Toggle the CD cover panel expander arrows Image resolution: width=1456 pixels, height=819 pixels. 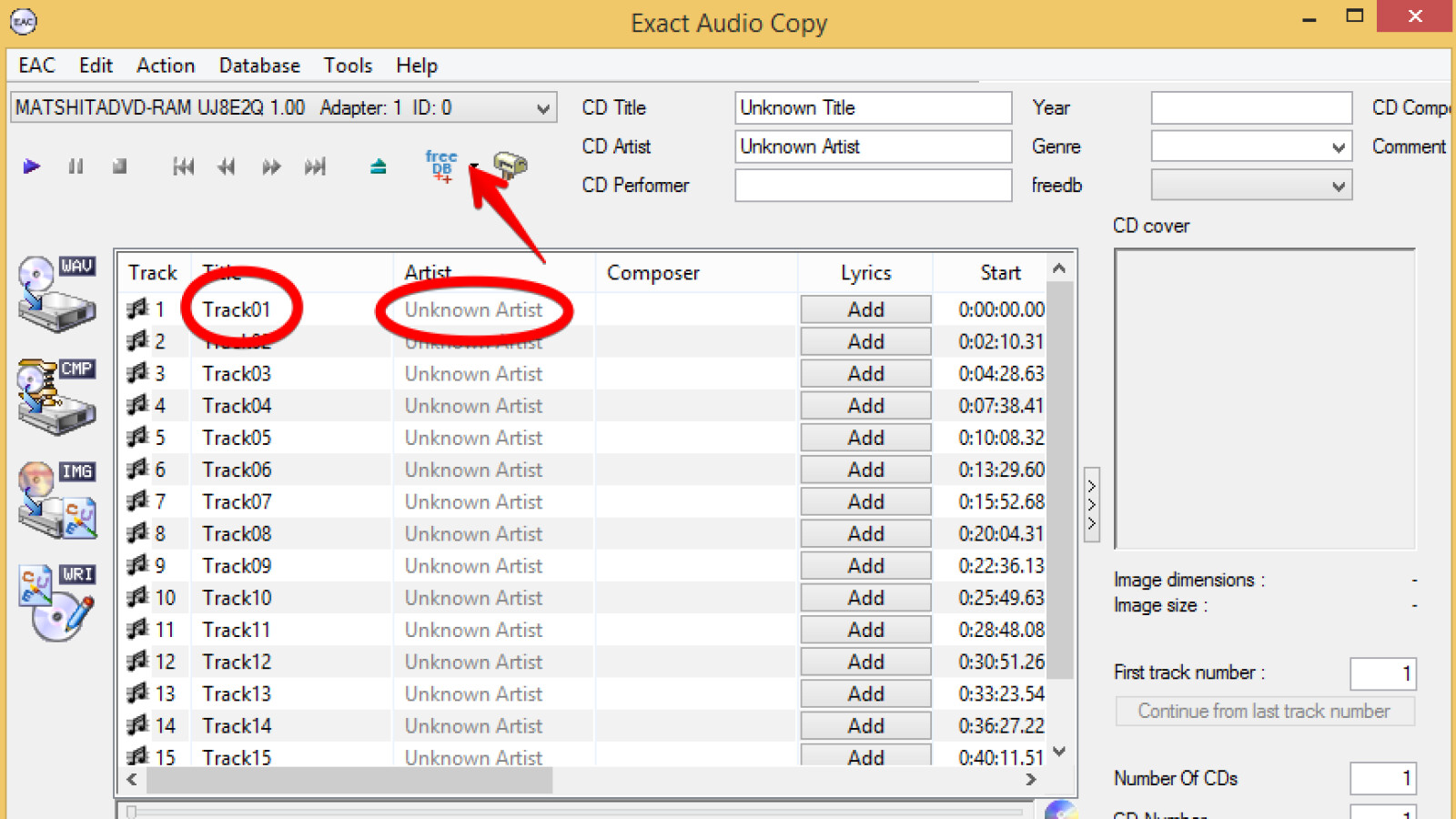tap(1092, 505)
